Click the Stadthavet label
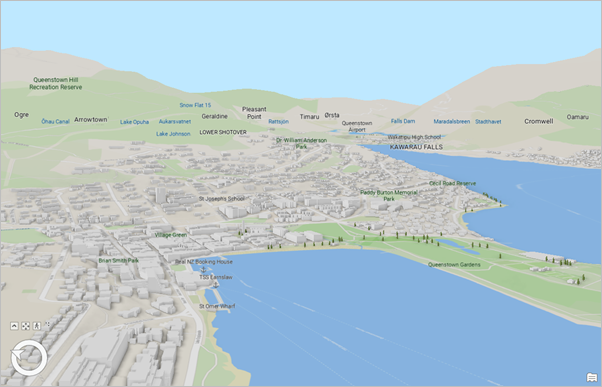The image size is (602, 387). [x=488, y=121]
